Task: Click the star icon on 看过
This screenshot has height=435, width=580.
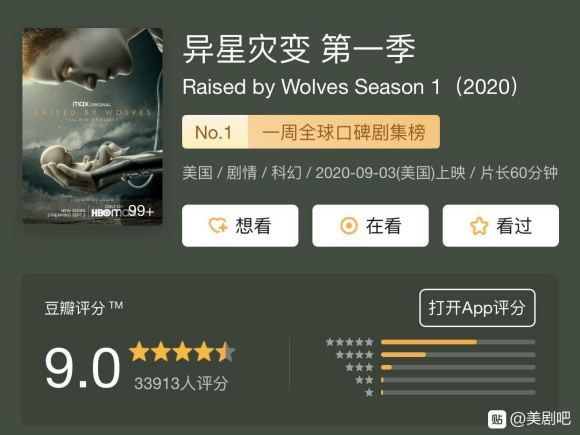Action: coord(479,226)
